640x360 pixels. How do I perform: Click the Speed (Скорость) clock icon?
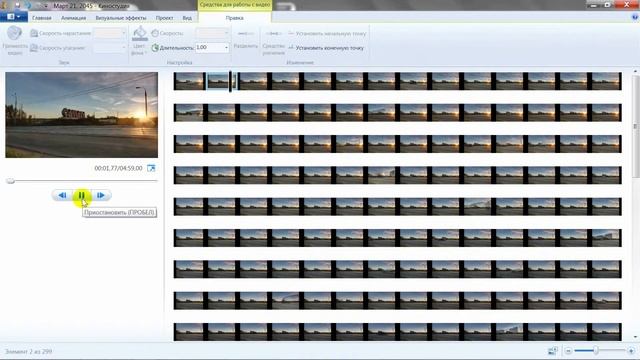point(155,33)
